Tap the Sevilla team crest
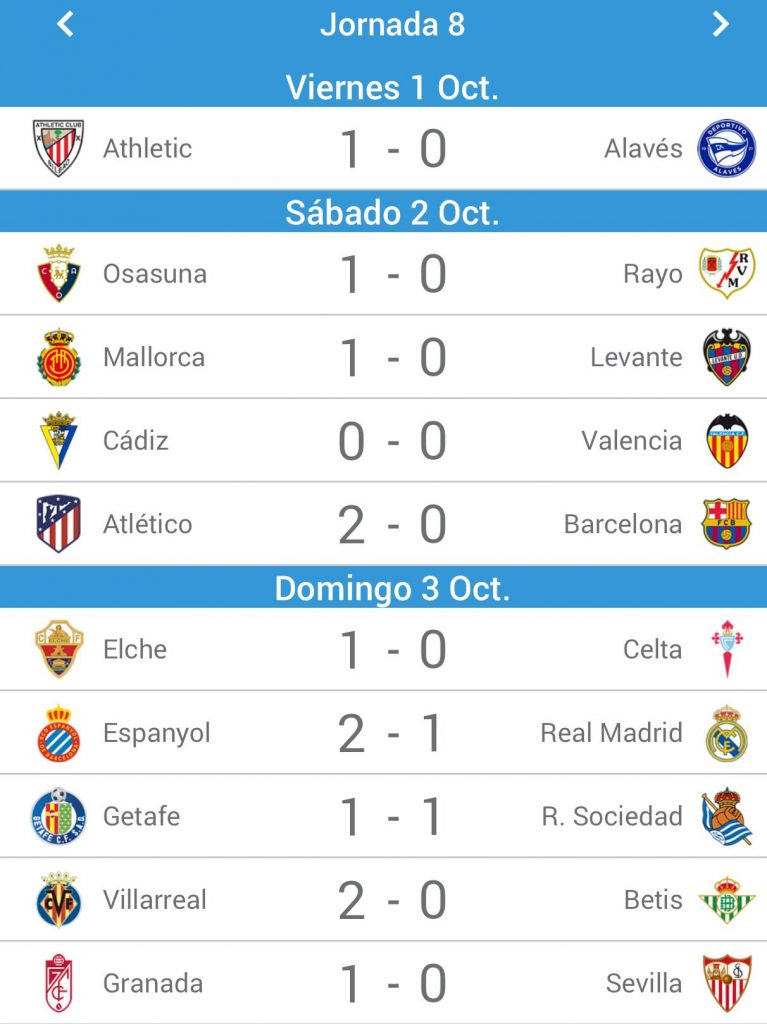This screenshot has height=1024, width=767. click(x=726, y=983)
